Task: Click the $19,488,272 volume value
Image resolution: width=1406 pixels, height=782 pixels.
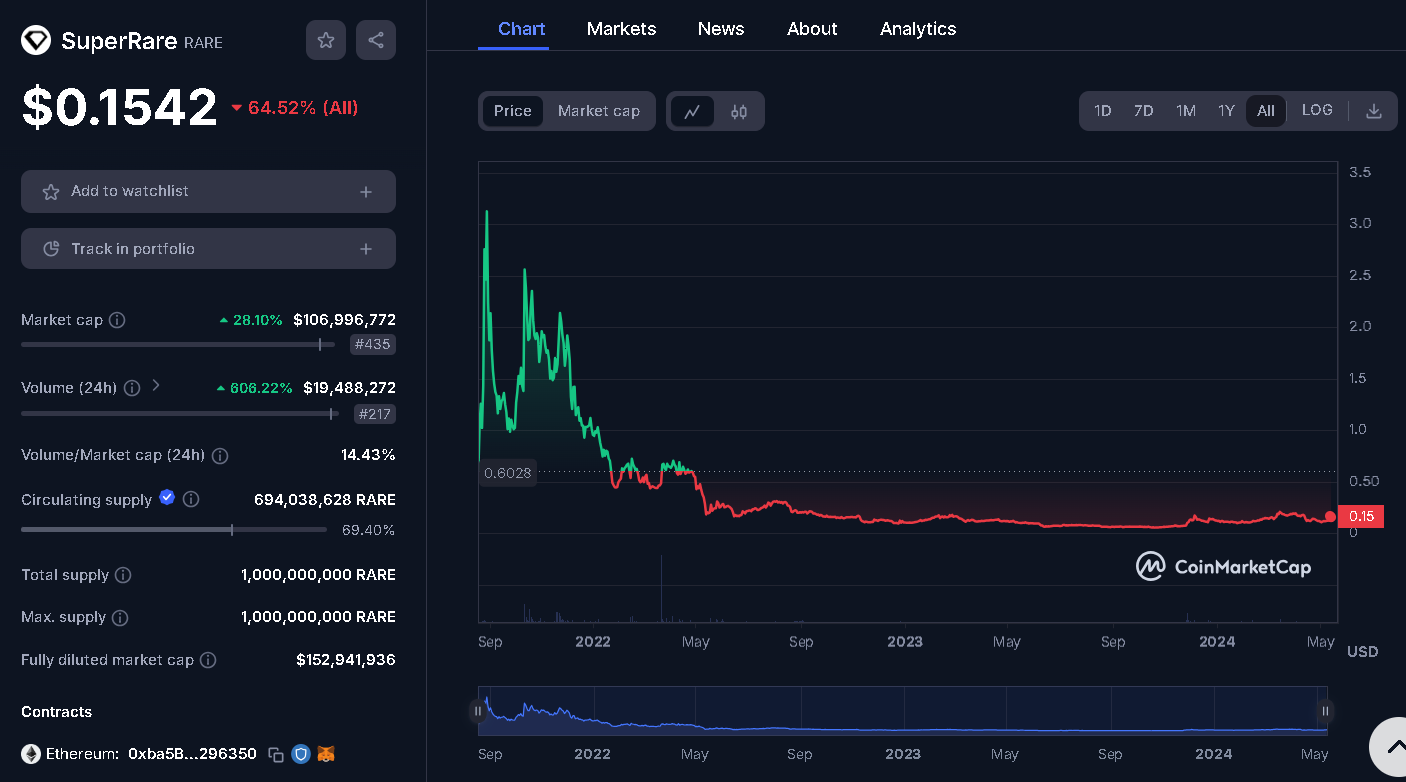Action: coord(349,388)
